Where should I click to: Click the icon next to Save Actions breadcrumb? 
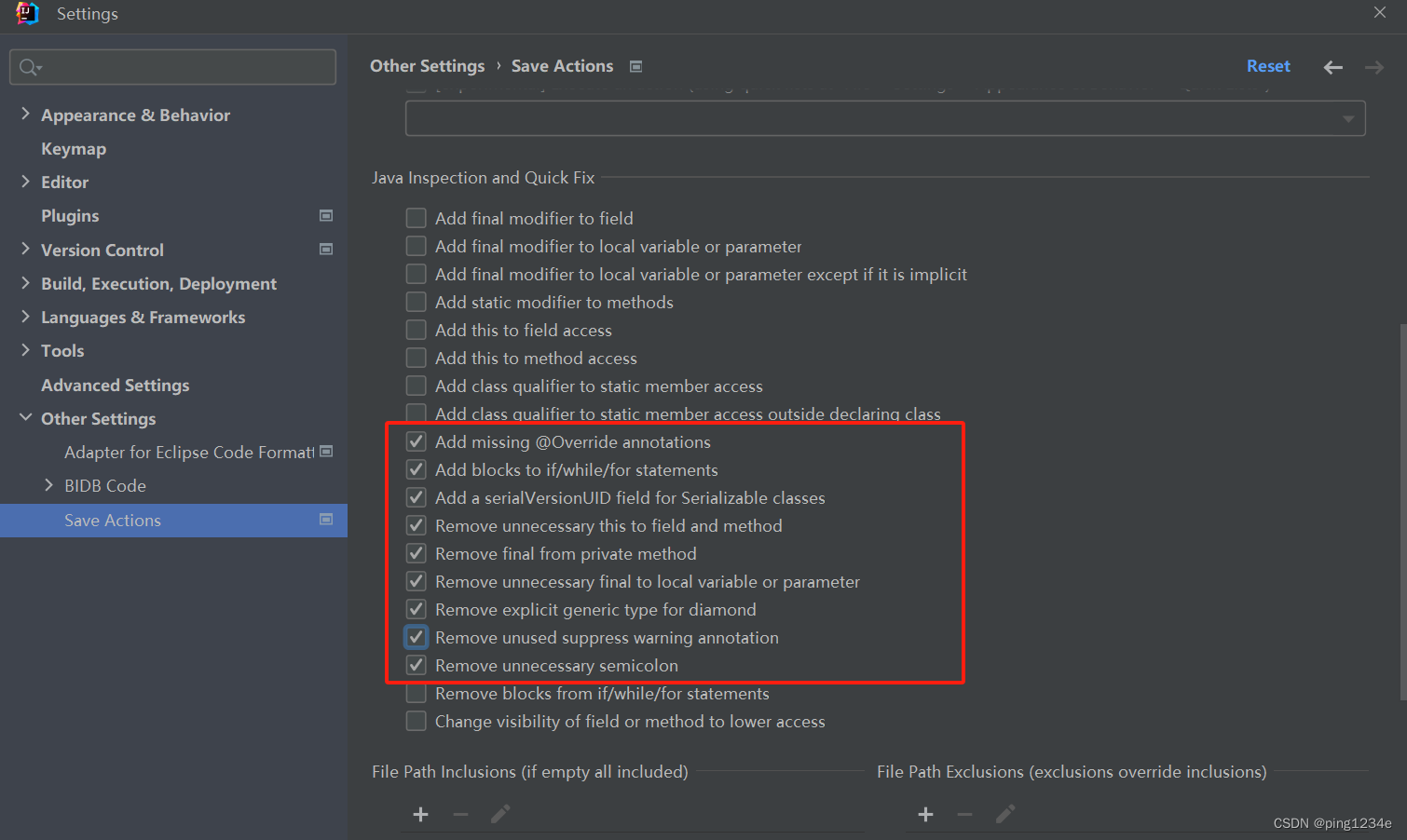click(635, 66)
